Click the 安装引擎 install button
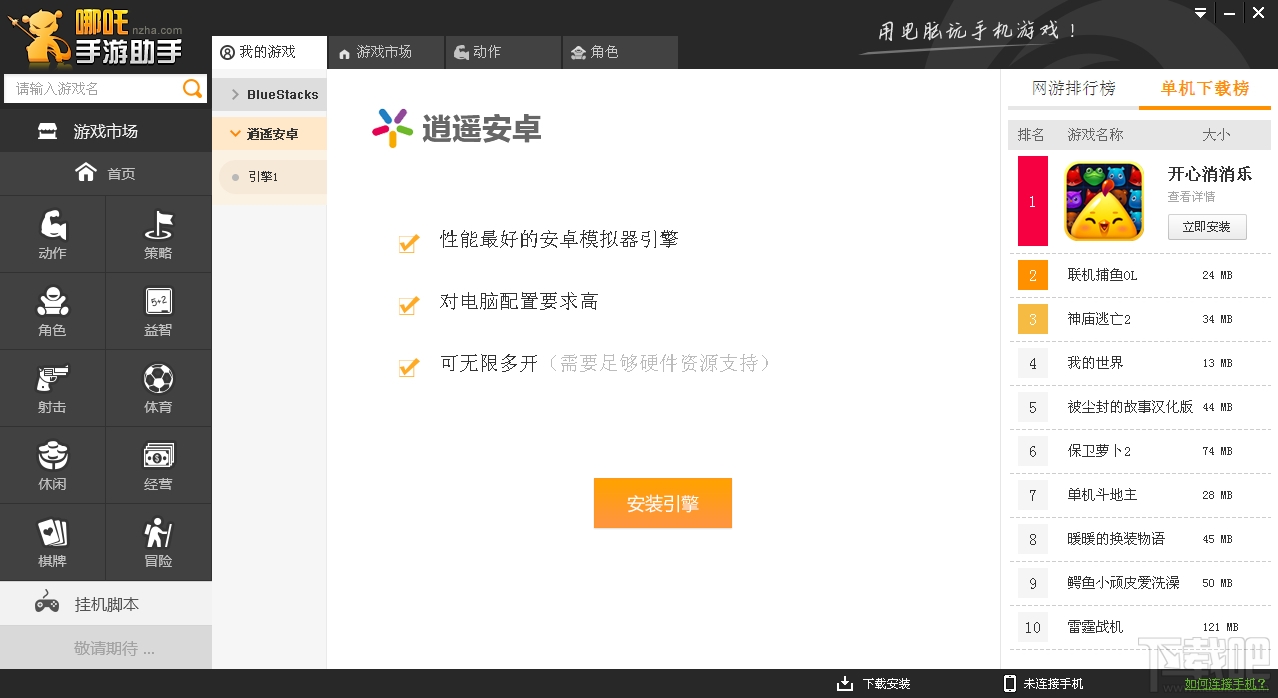 click(x=662, y=503)
